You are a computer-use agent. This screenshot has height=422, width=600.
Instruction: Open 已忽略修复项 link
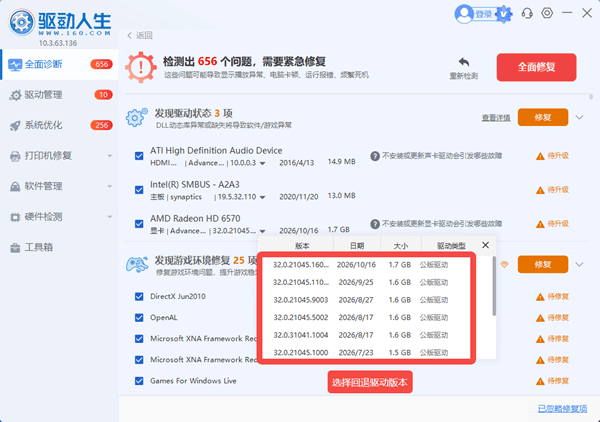(562, 409)
